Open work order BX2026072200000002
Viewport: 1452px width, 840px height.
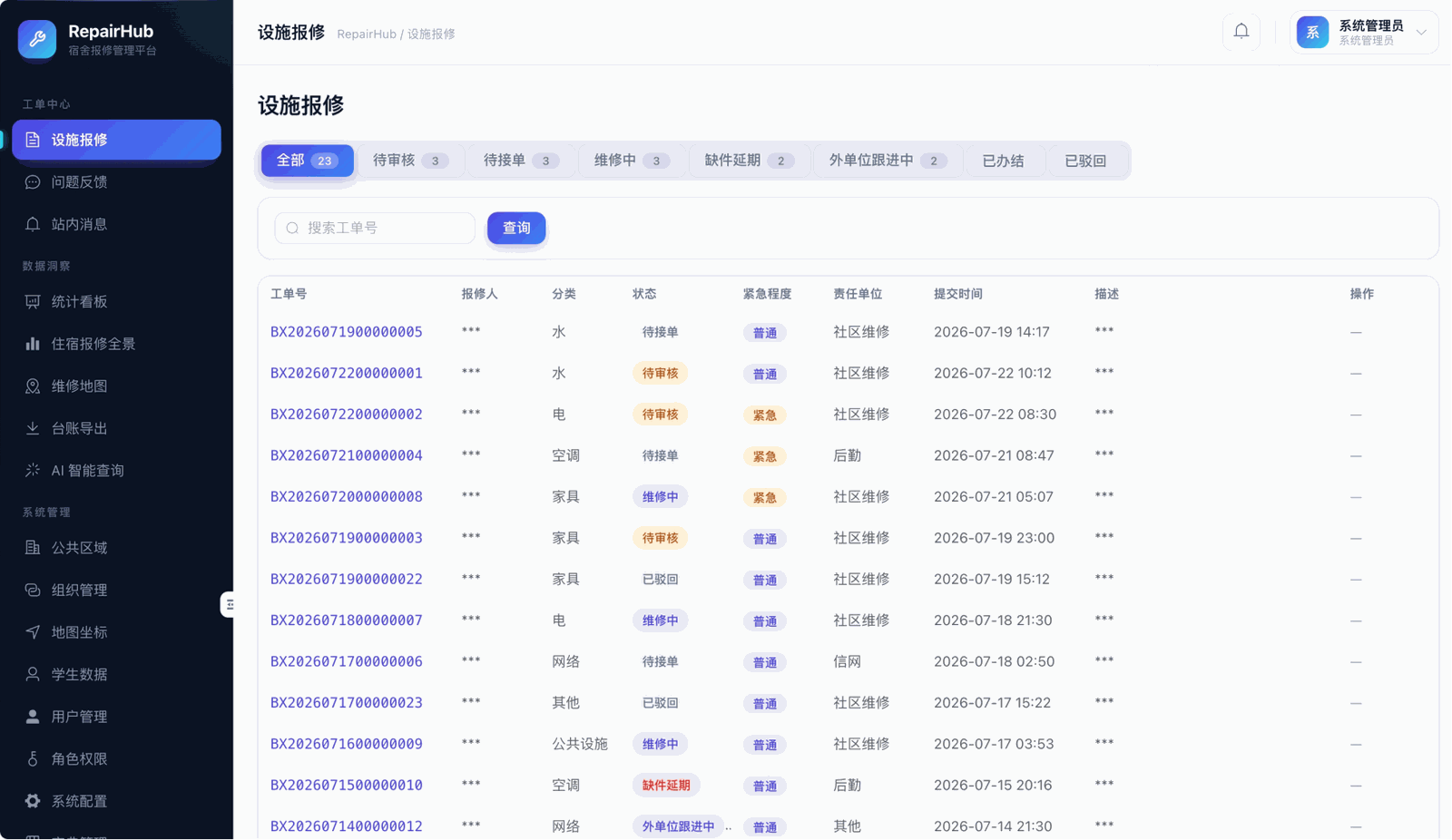(x=347, y=415)
